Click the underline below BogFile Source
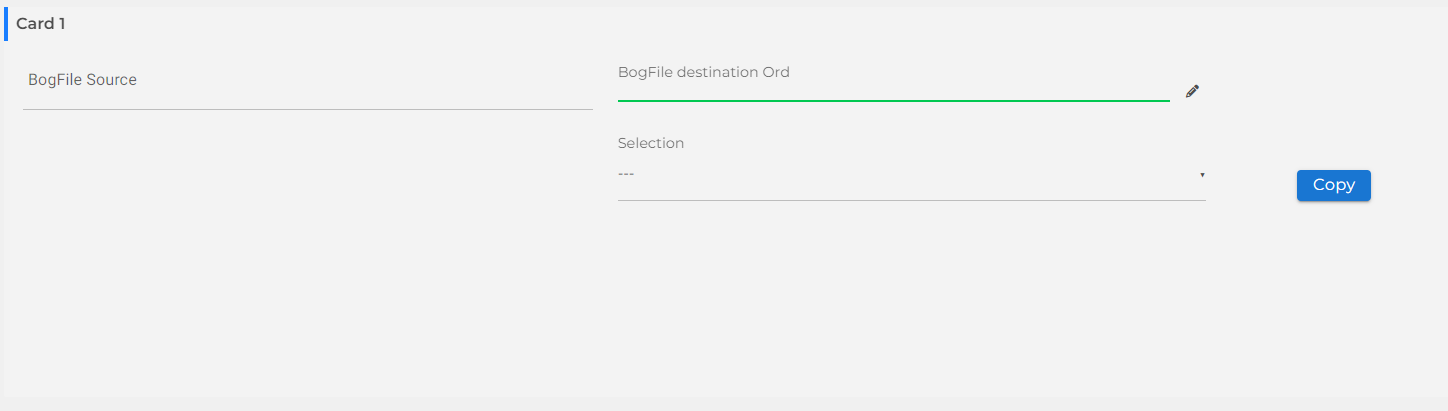Viewport: 1448px width, 411px height. [307, 109]
